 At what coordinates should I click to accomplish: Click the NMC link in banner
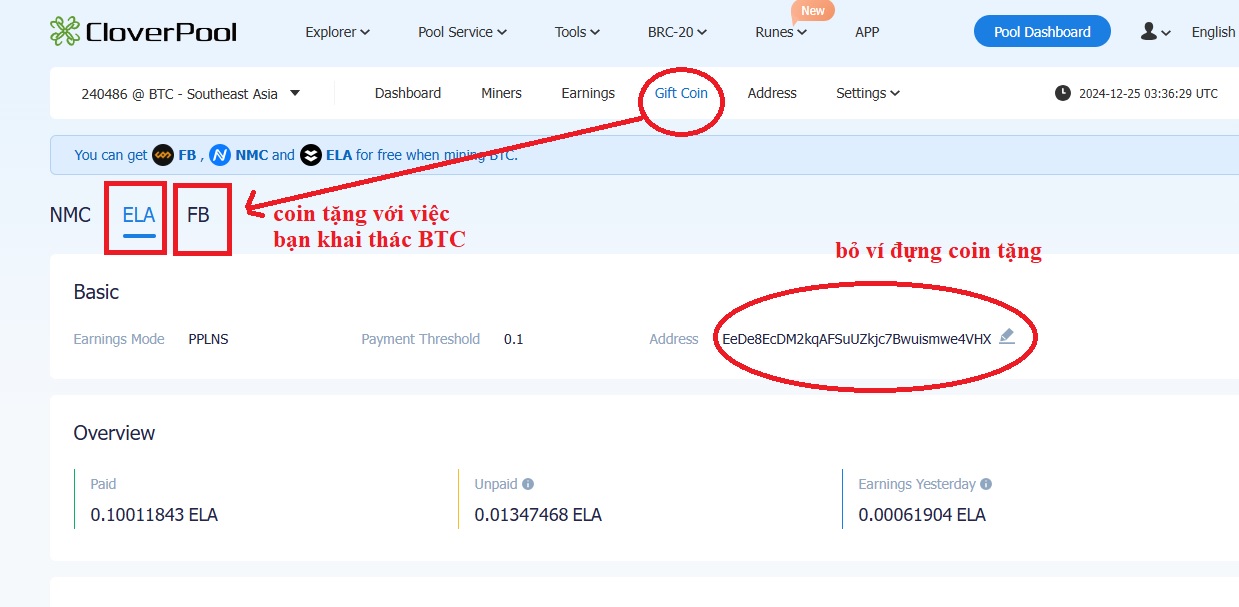tap(252, 155)
